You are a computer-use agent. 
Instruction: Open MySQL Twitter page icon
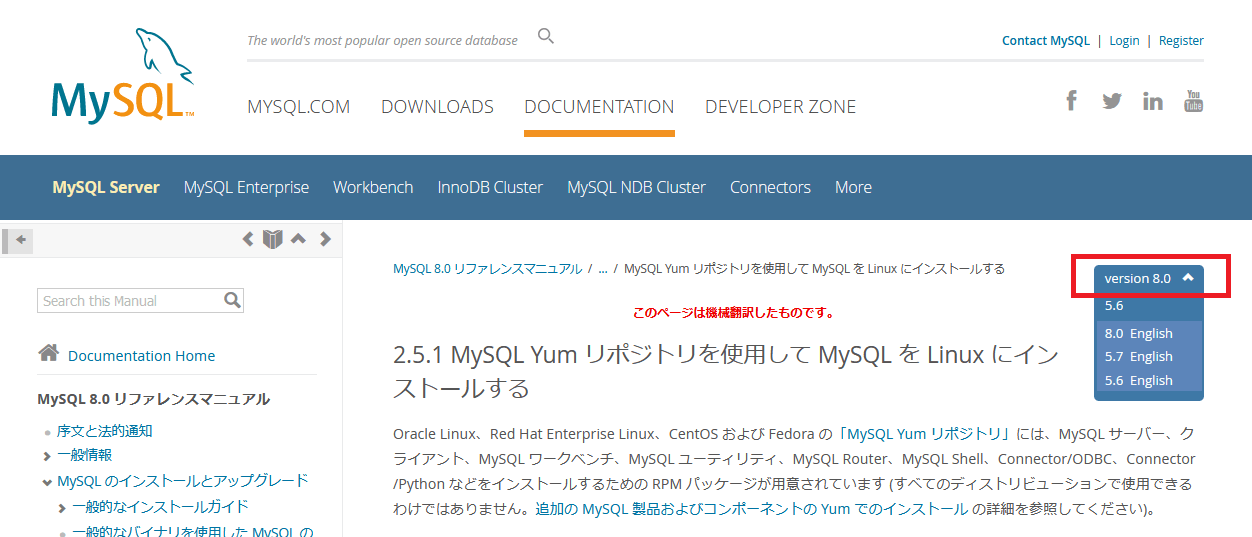1112,101
